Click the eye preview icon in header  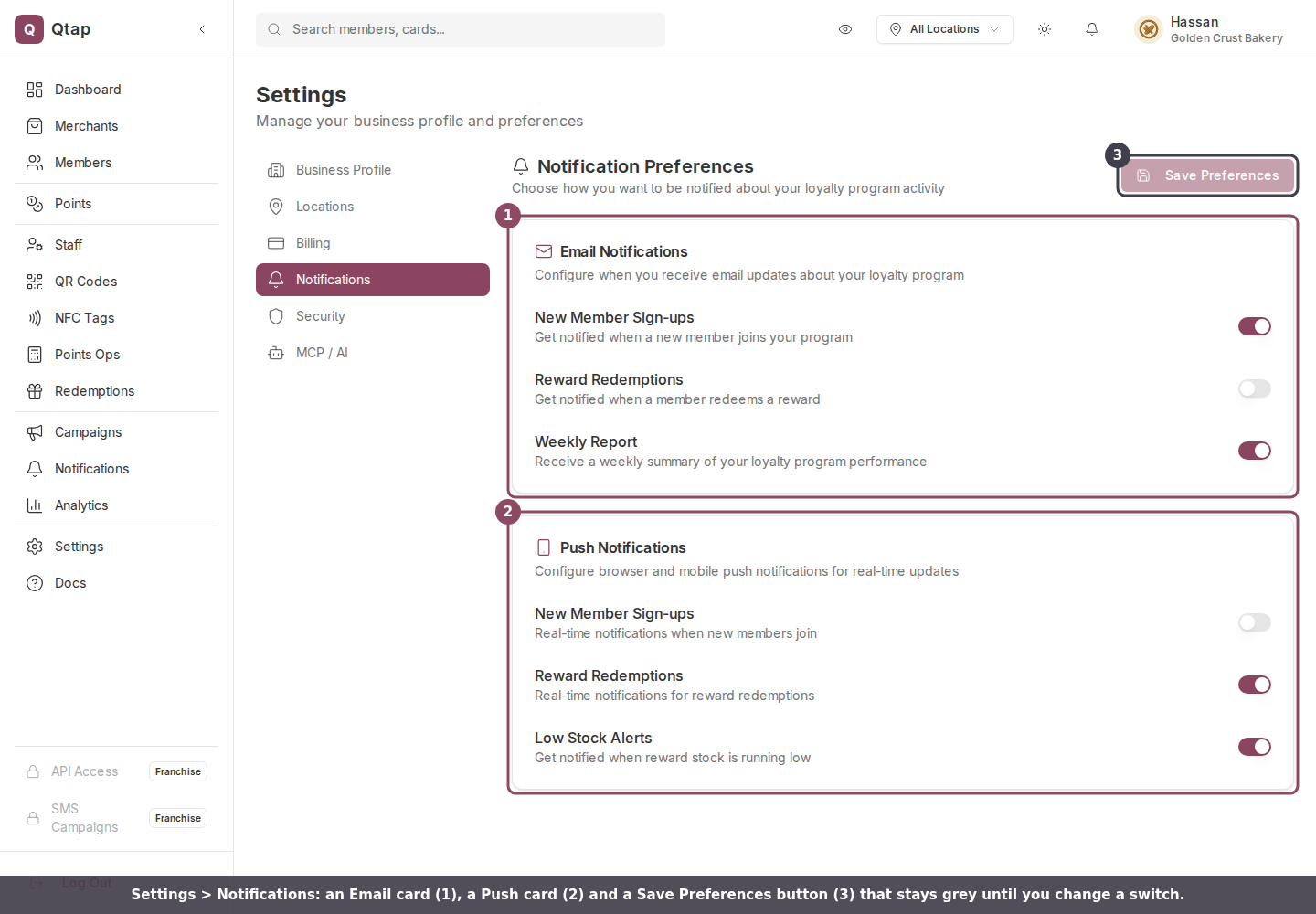point(845,29)
